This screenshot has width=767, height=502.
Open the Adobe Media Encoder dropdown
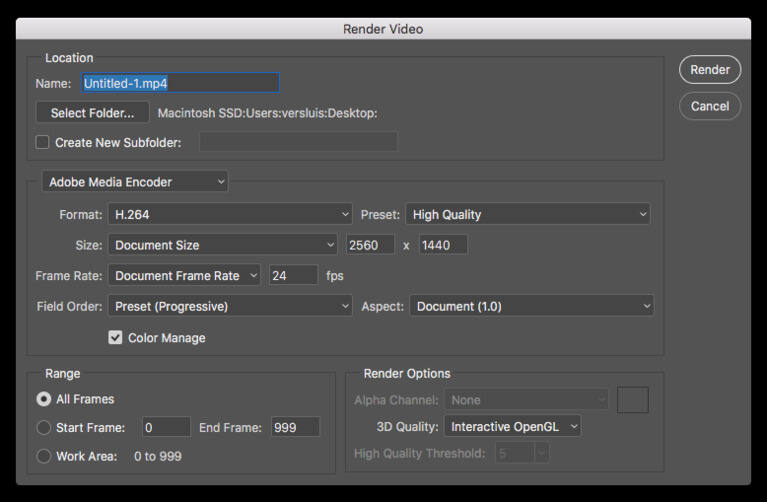click(x=135, y=182)
